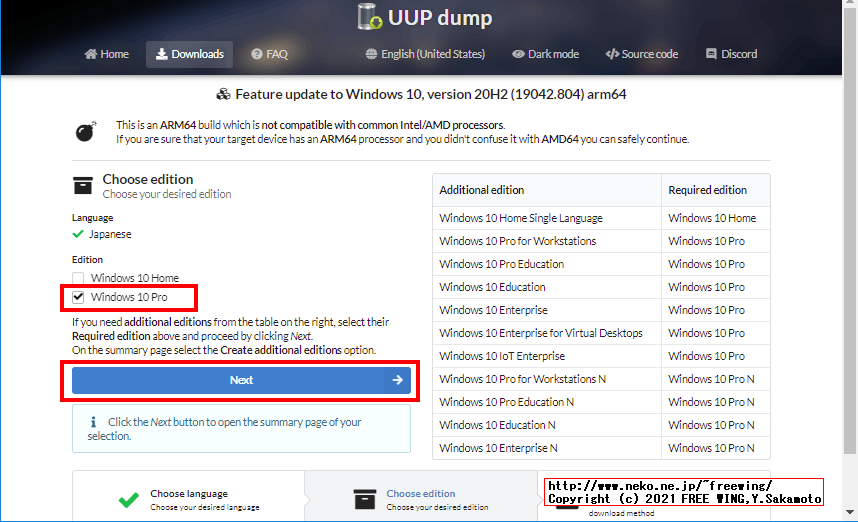
Task: Click the blue Next button
Action: coord(241,380)
